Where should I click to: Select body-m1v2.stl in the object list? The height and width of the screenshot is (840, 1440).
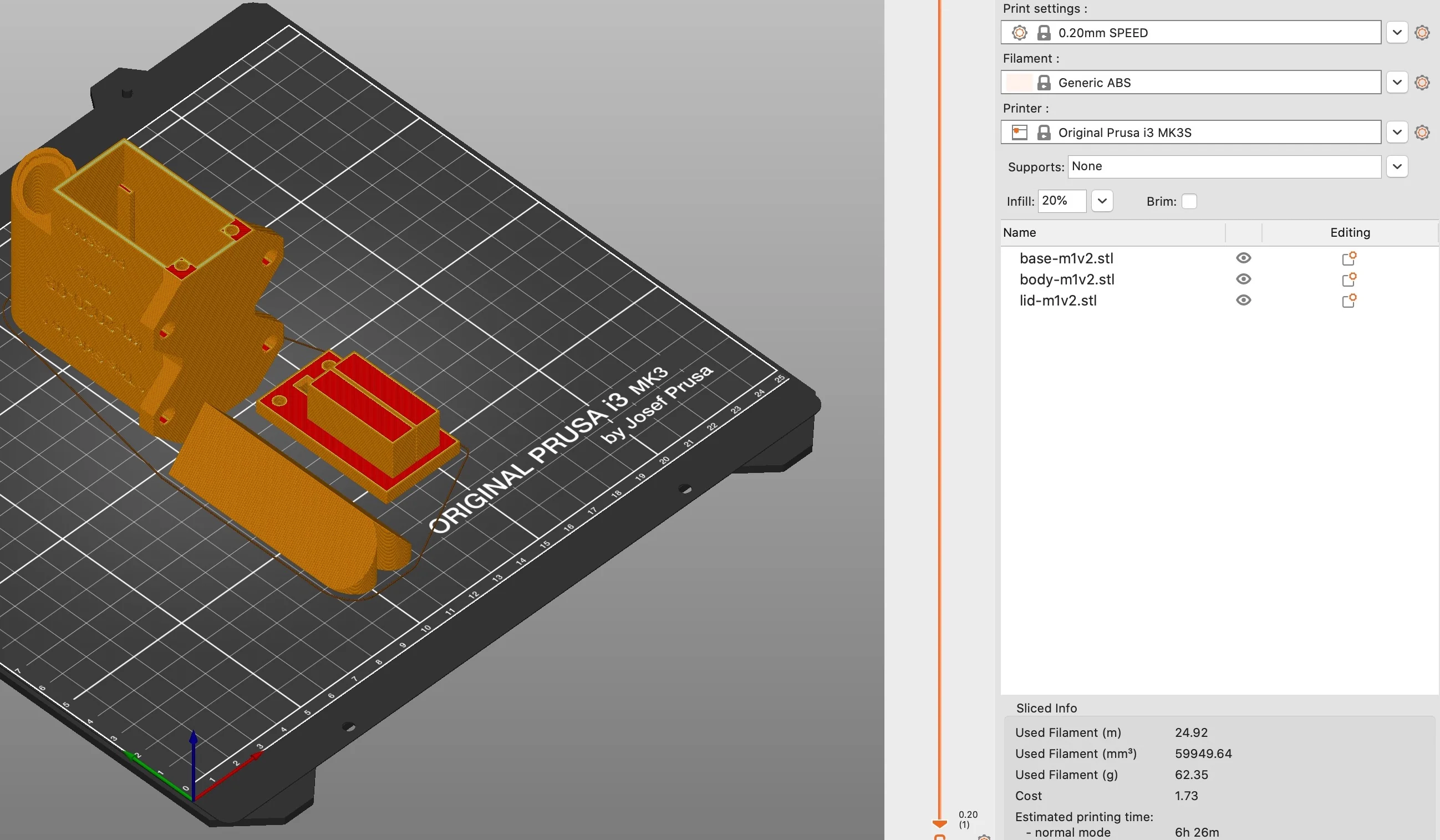click(x=1067, y=279)
